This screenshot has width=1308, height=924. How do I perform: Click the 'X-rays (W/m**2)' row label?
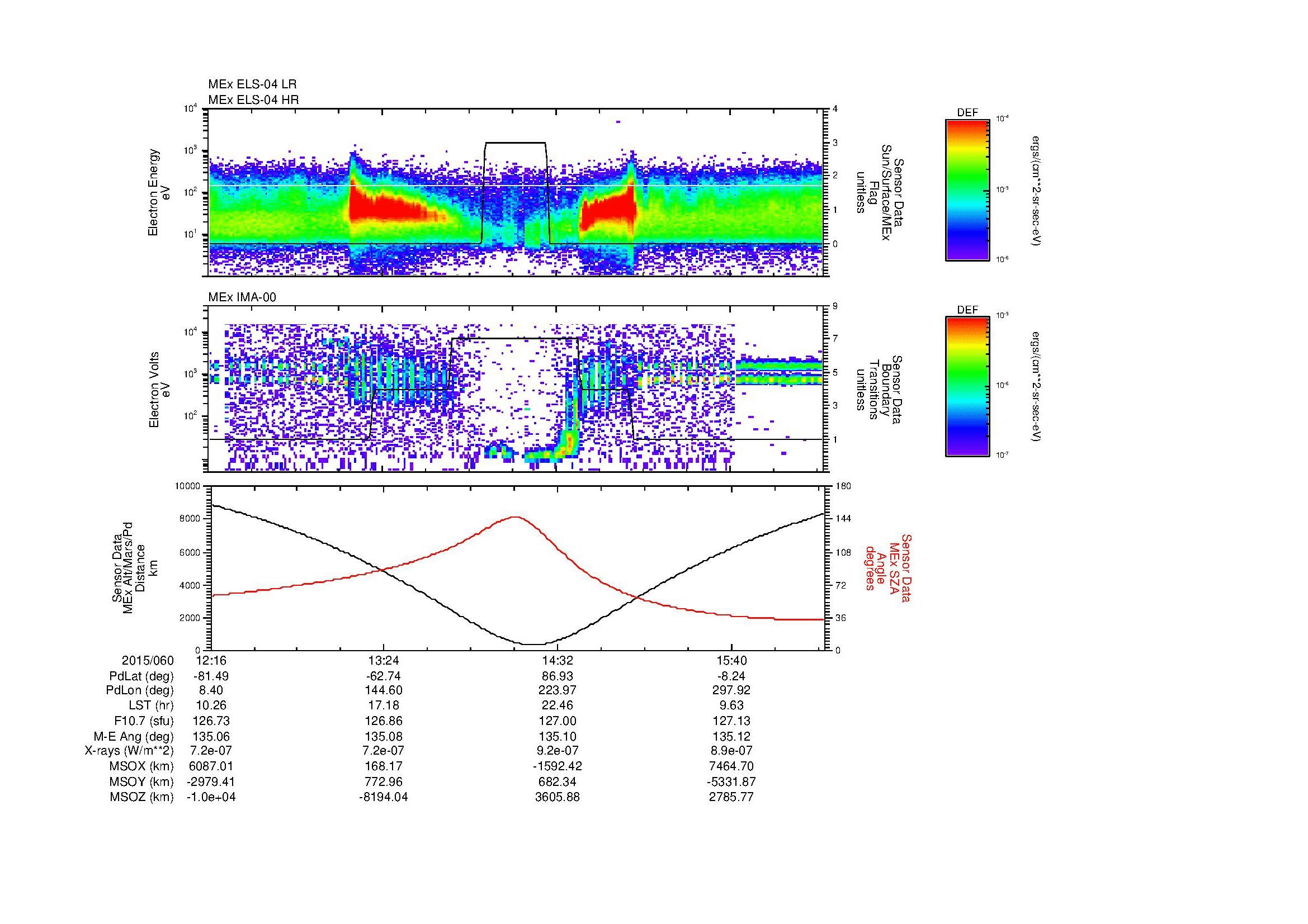click(129, 751)
